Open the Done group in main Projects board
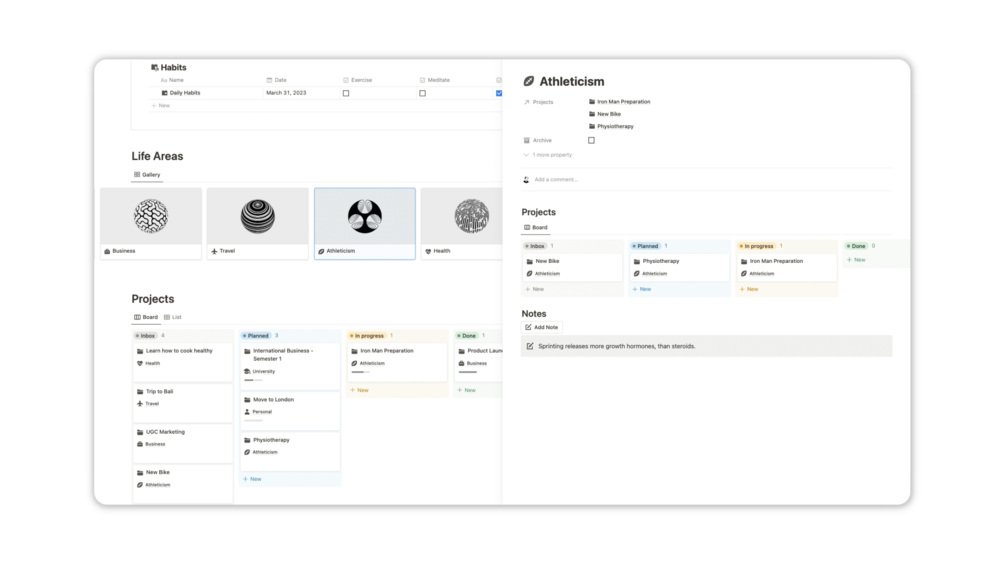1005x565 pixels. [x=466, y=336]
